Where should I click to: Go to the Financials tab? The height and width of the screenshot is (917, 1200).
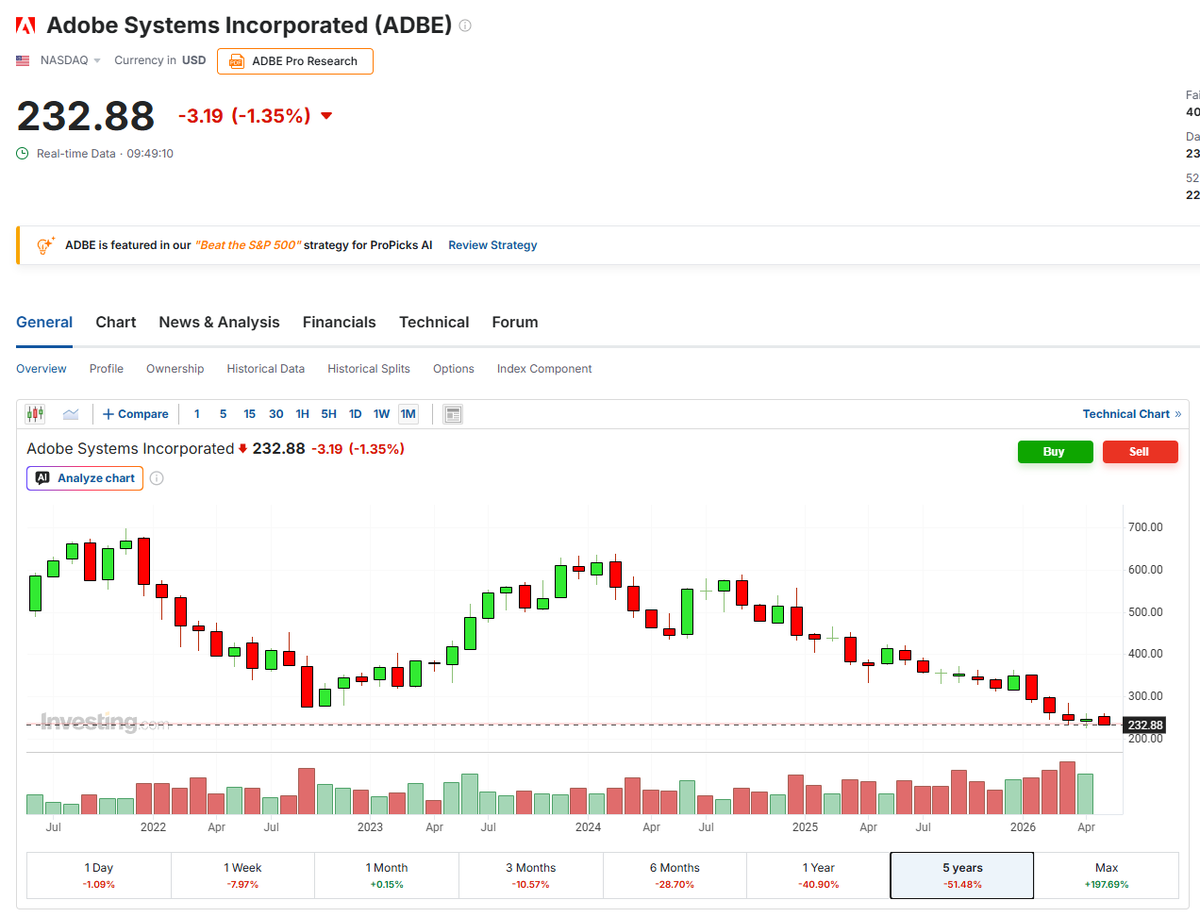pos(339,322)
